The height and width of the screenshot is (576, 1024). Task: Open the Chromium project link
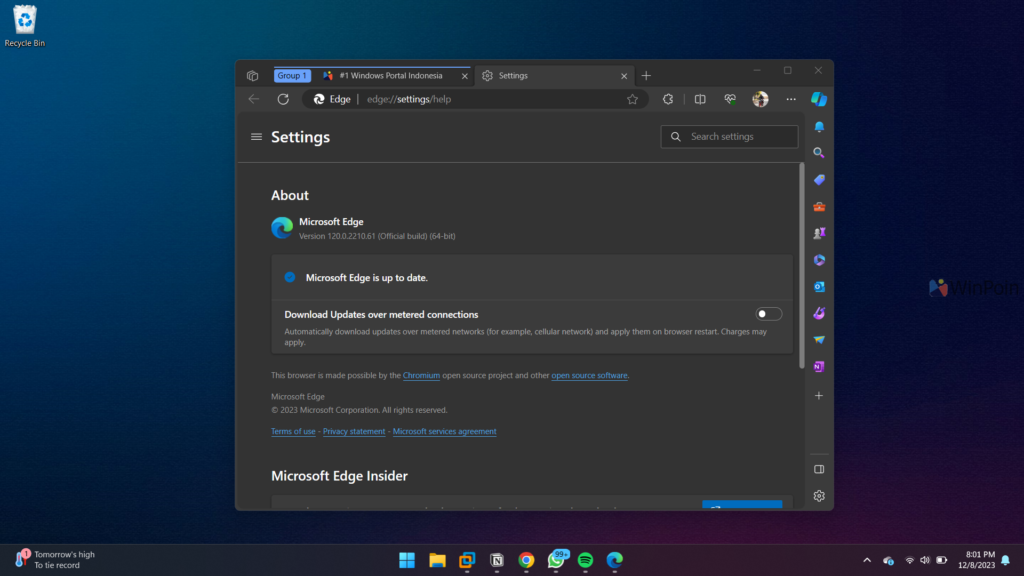(421, 376)
